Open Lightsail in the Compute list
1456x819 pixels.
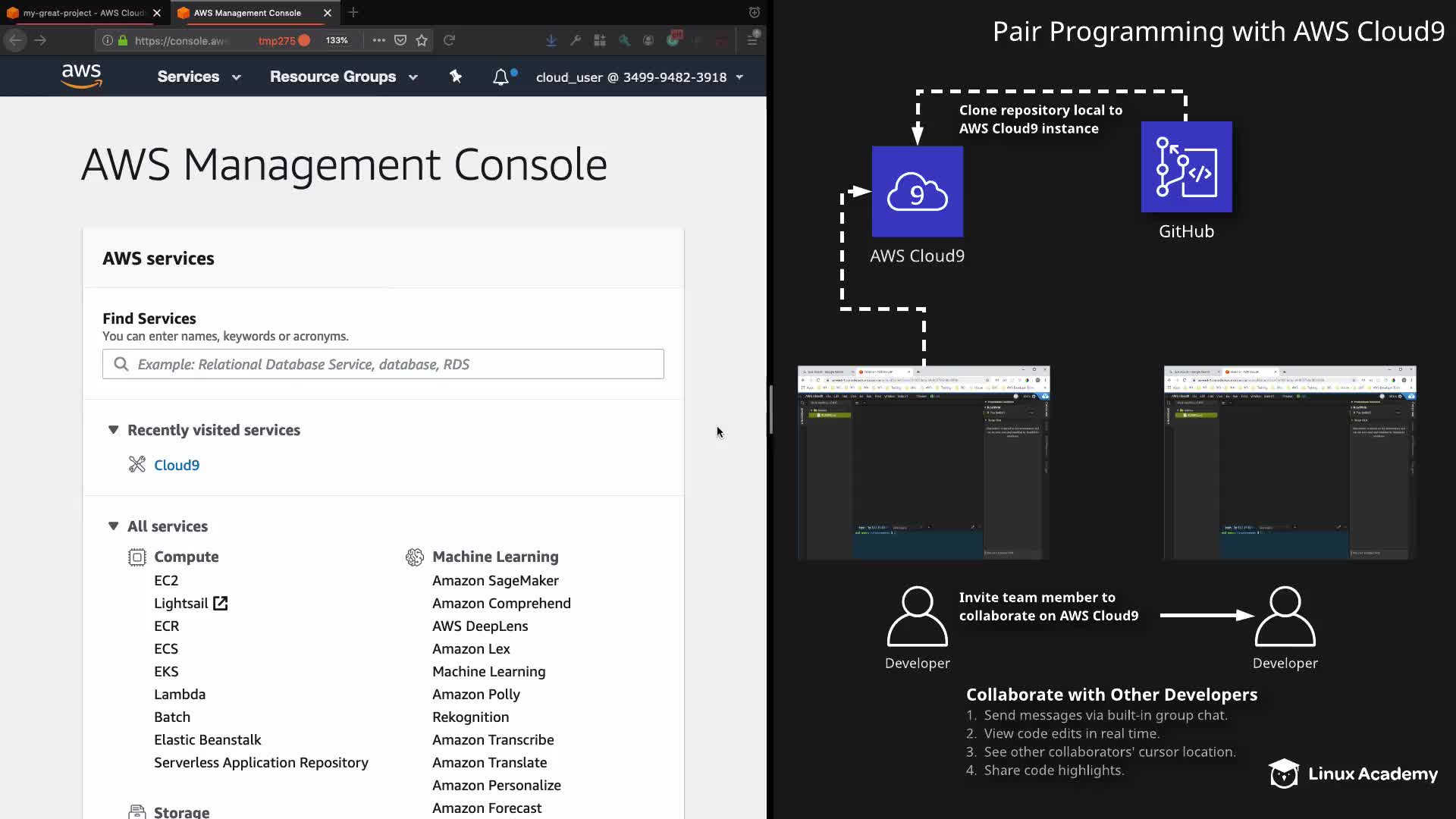(x=181, y=603)
